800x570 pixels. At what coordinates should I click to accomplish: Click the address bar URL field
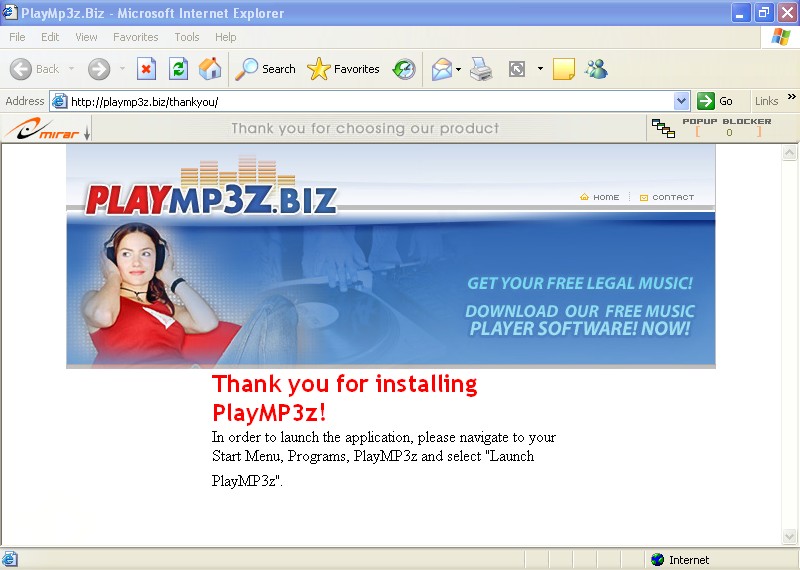pos(370,102)
